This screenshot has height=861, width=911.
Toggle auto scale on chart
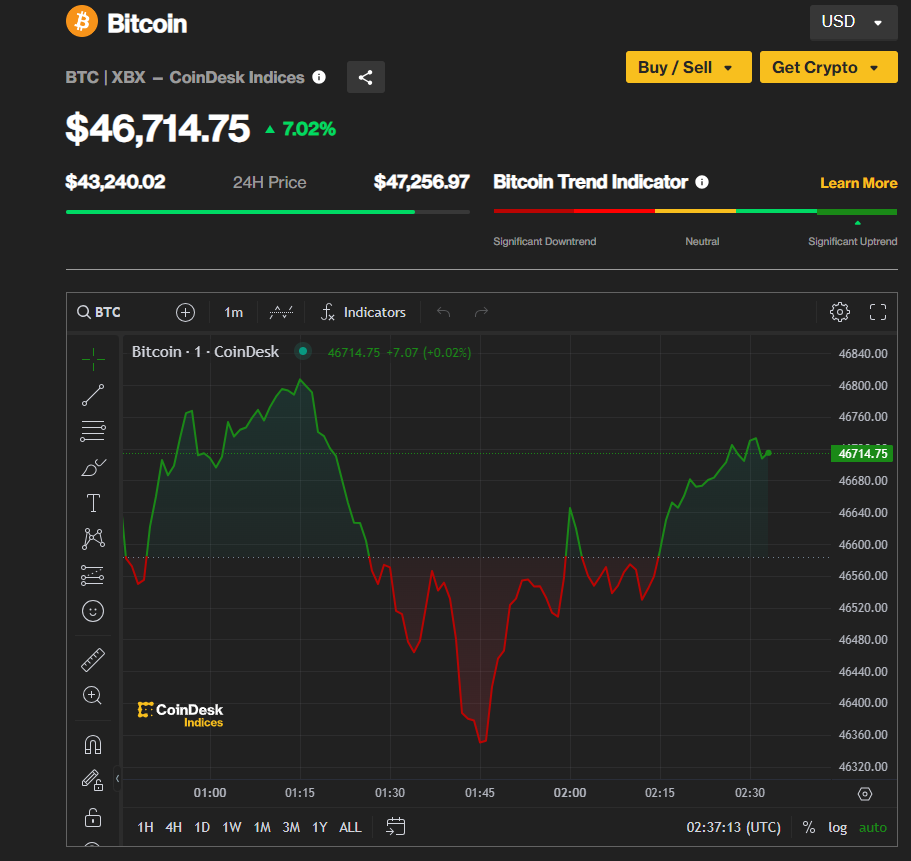tap(872, 827)
